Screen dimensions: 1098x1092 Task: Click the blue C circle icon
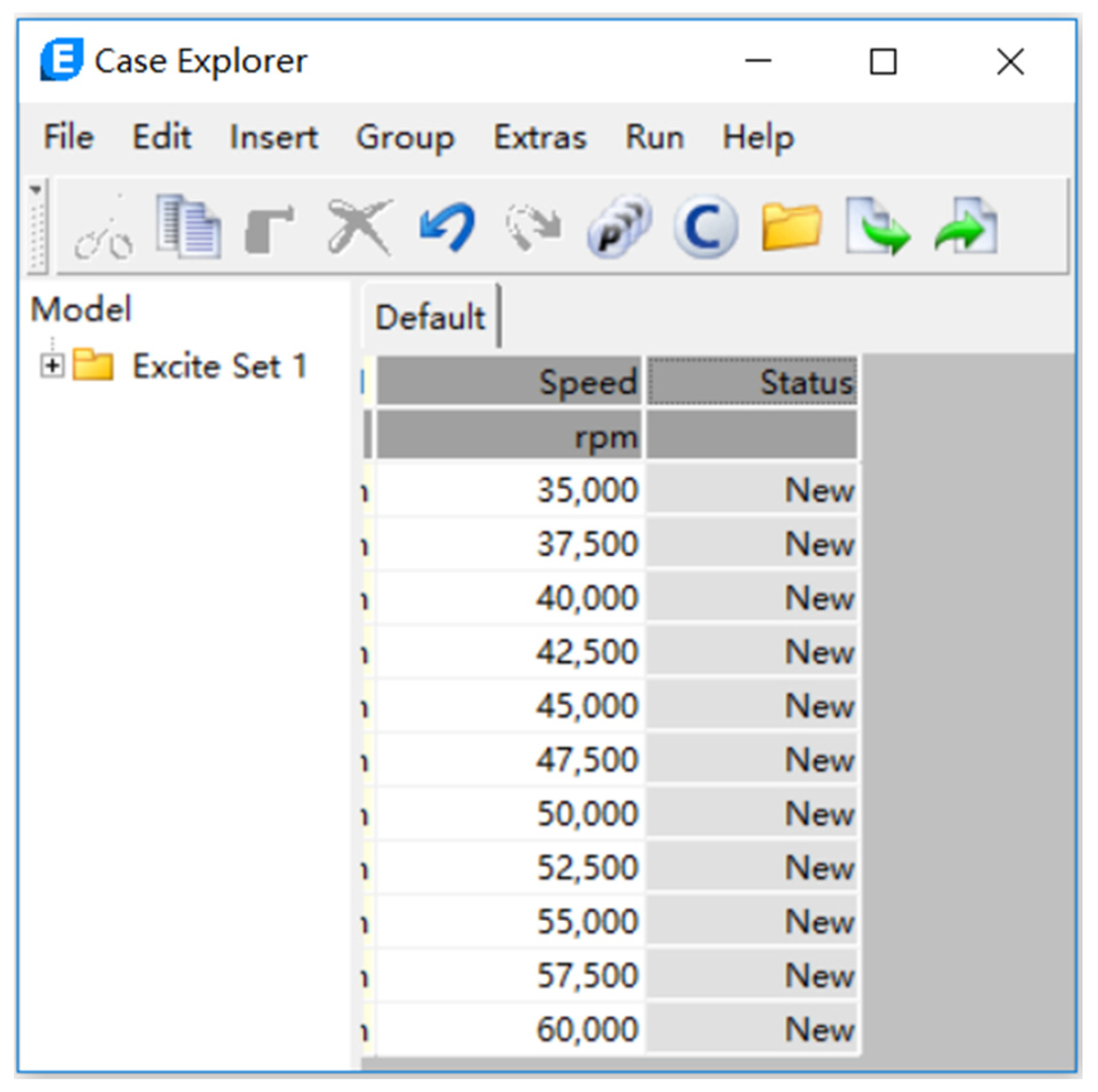[705, 227]
